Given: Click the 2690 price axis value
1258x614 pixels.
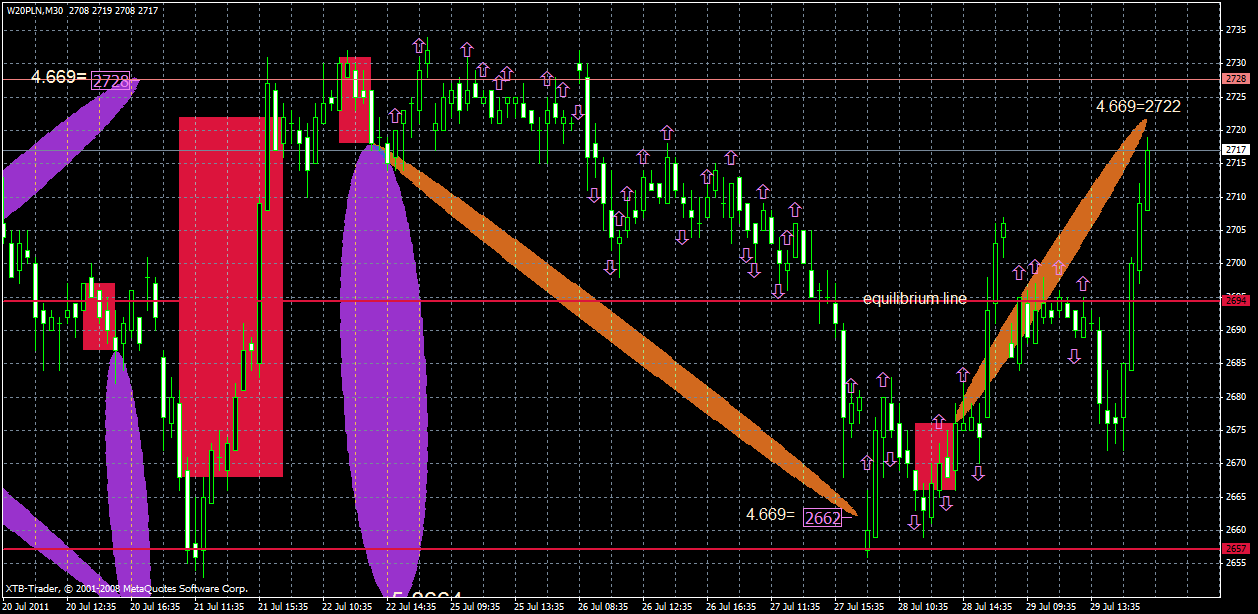Looking at the screenshot, I should pos(1235,329).
